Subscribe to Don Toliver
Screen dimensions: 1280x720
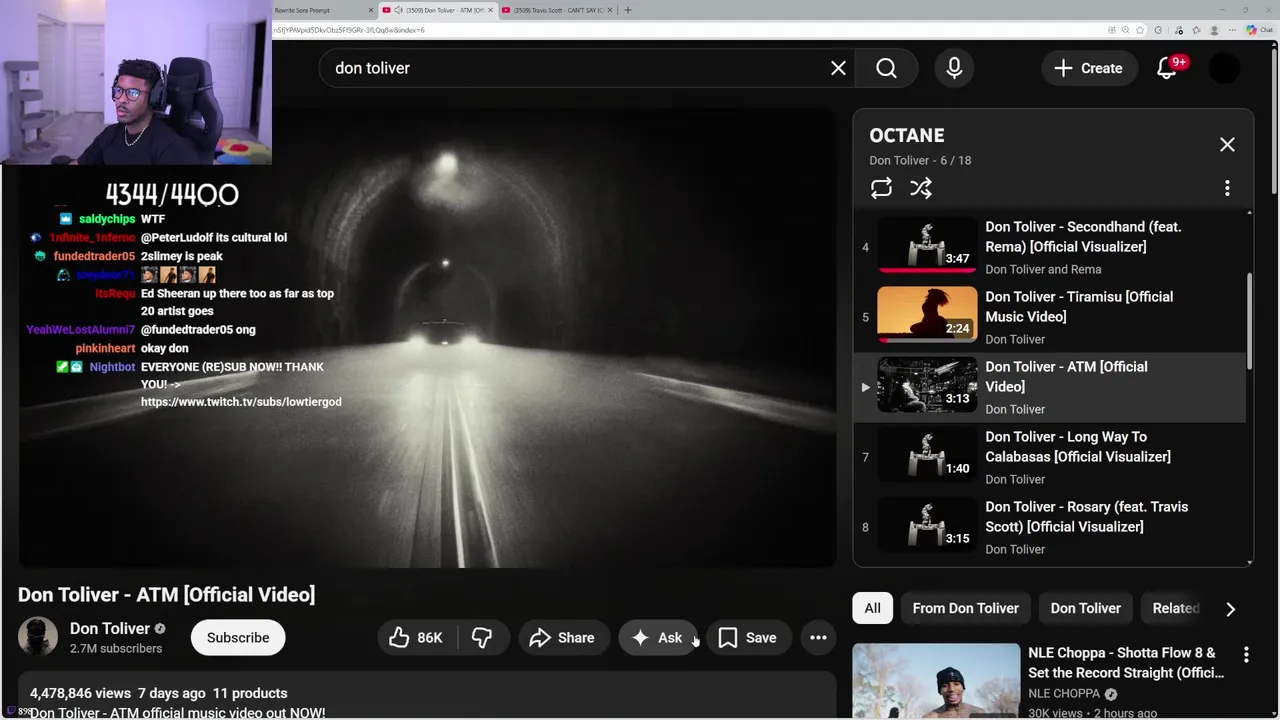point(238,637)
